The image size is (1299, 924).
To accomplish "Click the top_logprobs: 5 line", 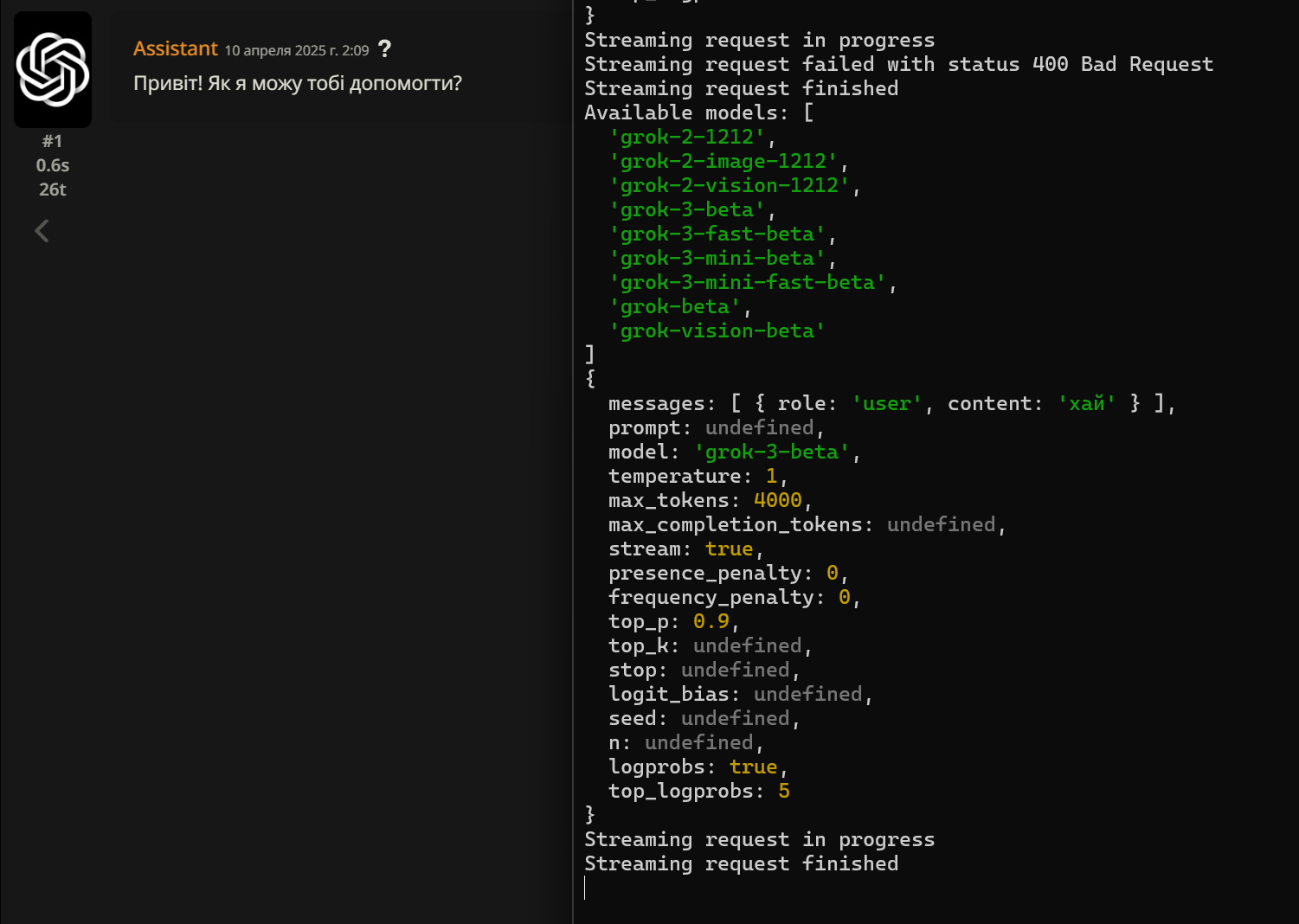I will (x=699, y=791).
